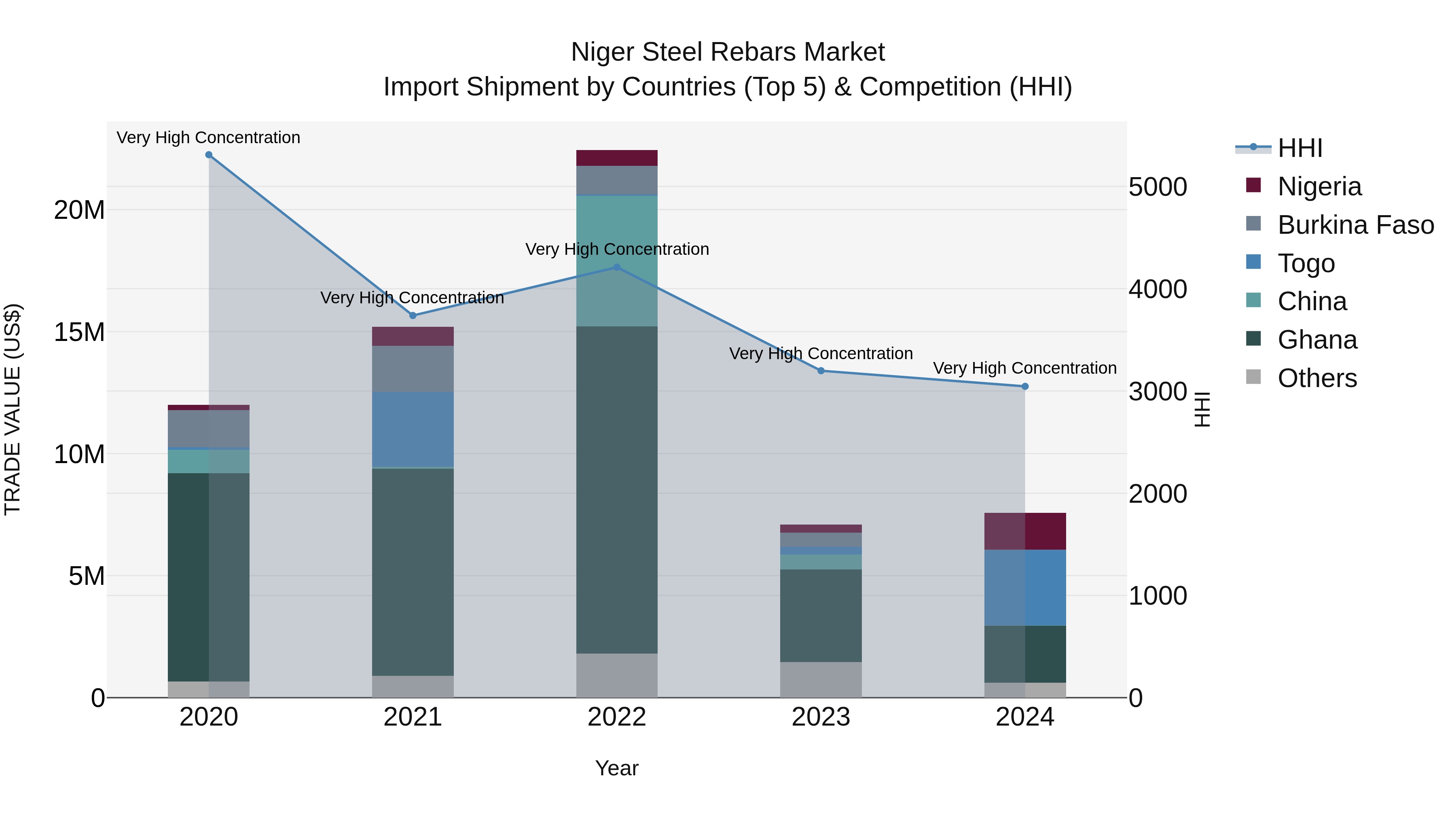The image size is (1456, 819).
Task: Select the China segment of the 2020 bar
Action: tap(209, 461)
